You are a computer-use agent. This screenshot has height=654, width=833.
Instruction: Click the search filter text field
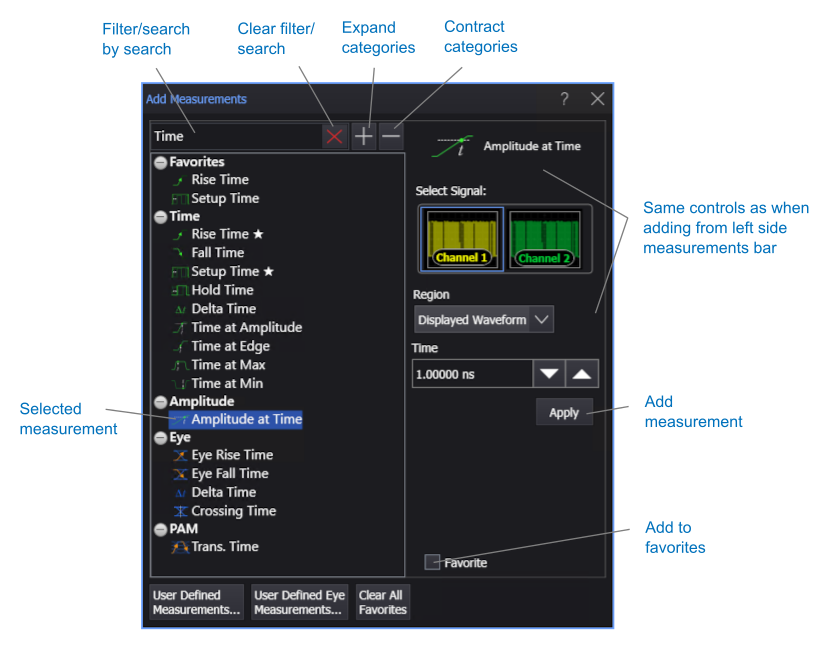tap(235, 136)
